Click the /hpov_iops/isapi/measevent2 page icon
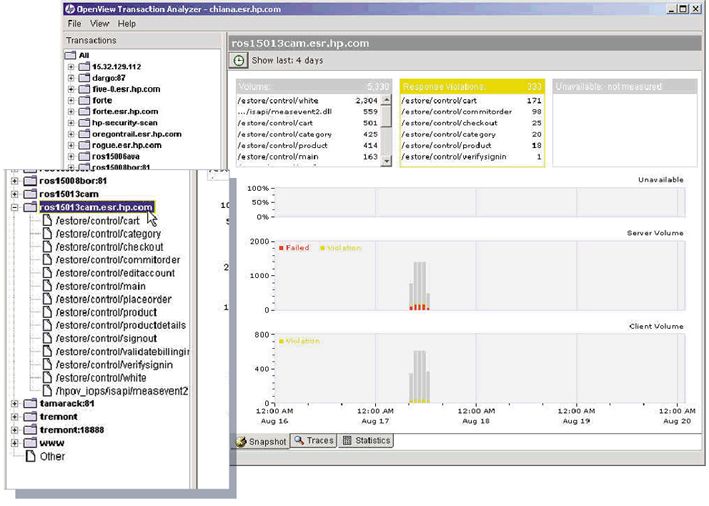Screen dimensions: 709x506 point(47,391)
